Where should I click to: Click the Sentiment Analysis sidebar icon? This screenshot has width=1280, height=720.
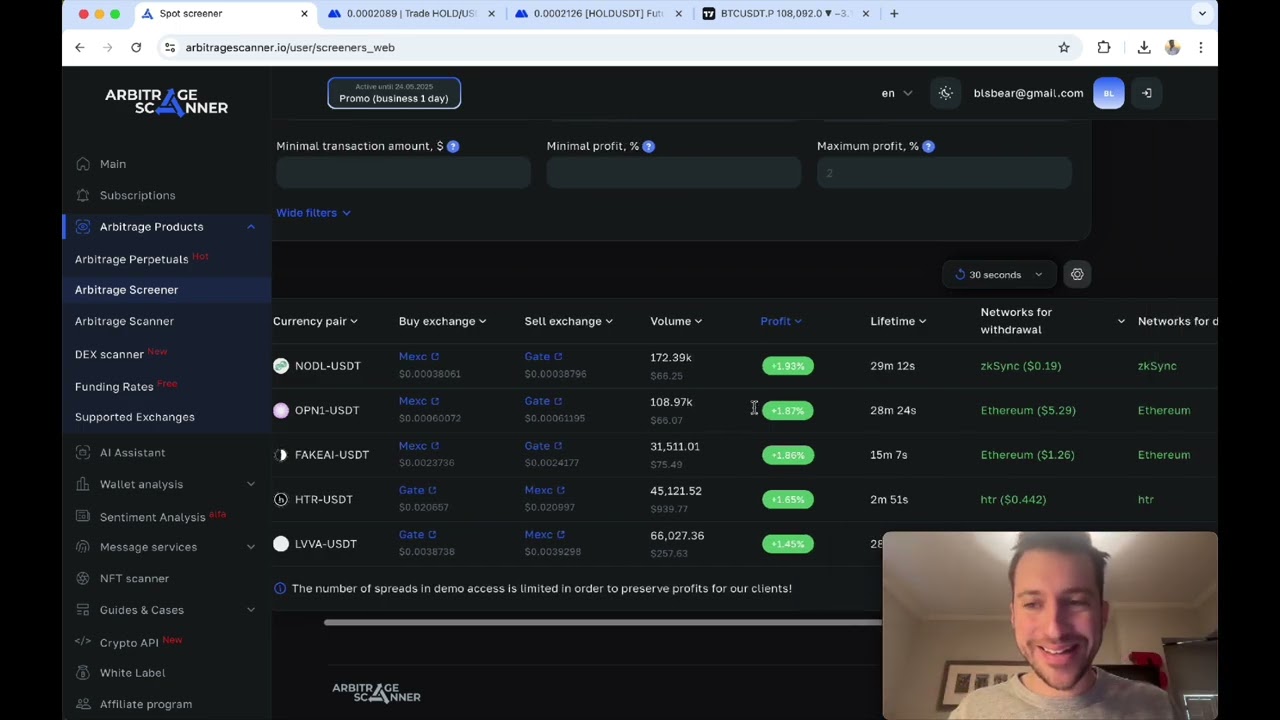[x=83, y=516]
